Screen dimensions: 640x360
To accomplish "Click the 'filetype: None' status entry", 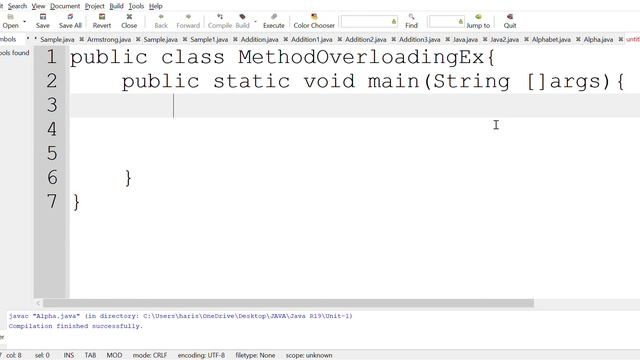I will pyautogui.click(x=255, y=355).
